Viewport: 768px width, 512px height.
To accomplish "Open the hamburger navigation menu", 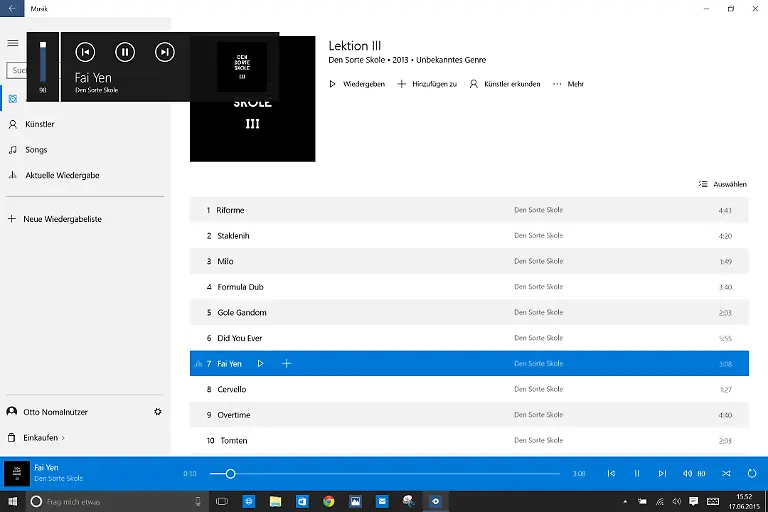I will (x=13, y=43).
